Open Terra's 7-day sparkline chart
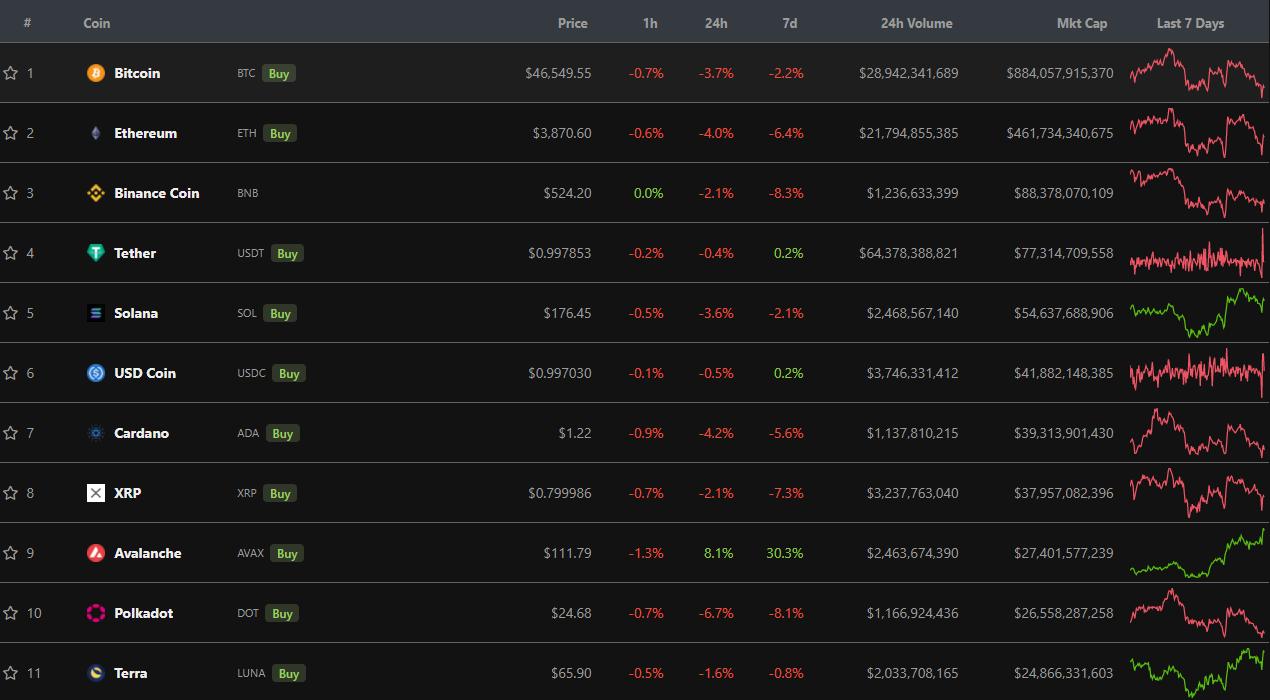1270x700 pixels. pyautogui.click(x=1197, y=673)
